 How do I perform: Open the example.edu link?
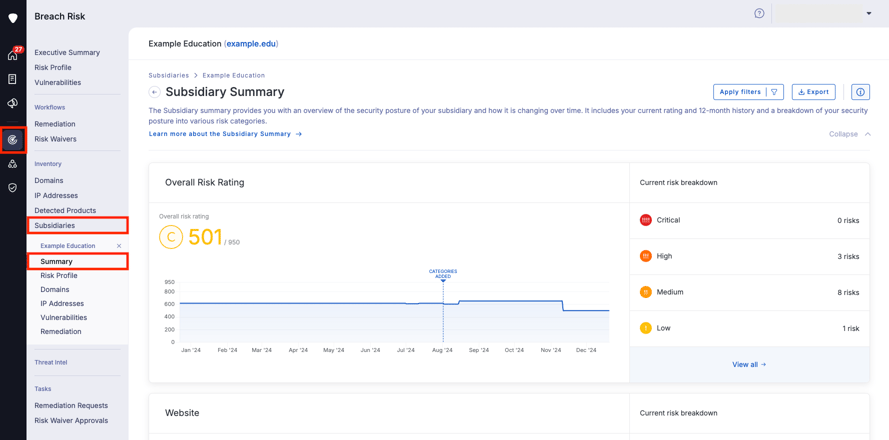[252, 44]
